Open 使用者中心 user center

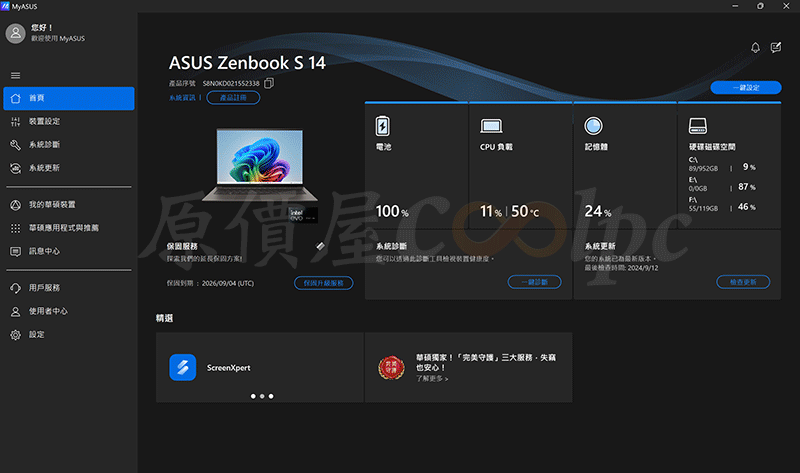click(x=69, y=311)
